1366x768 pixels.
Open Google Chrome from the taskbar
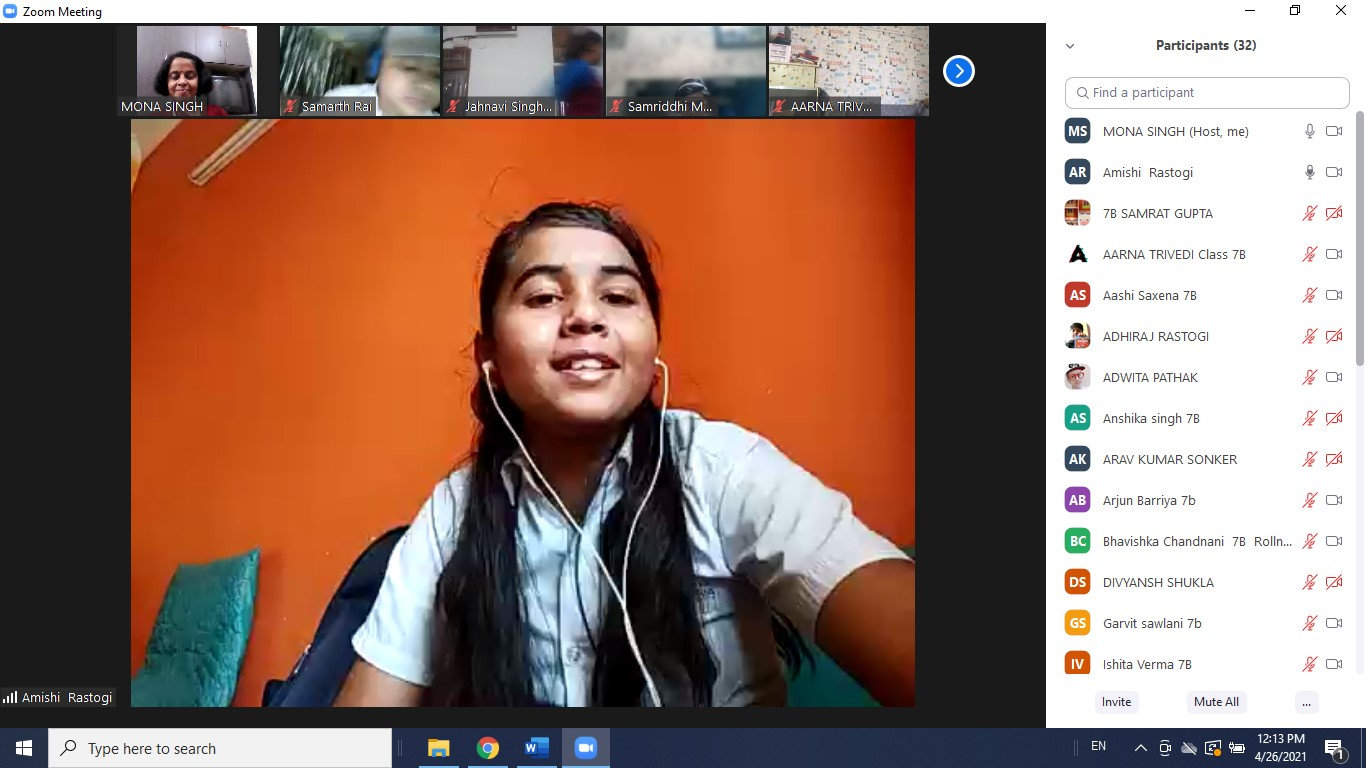click(487, 748)
